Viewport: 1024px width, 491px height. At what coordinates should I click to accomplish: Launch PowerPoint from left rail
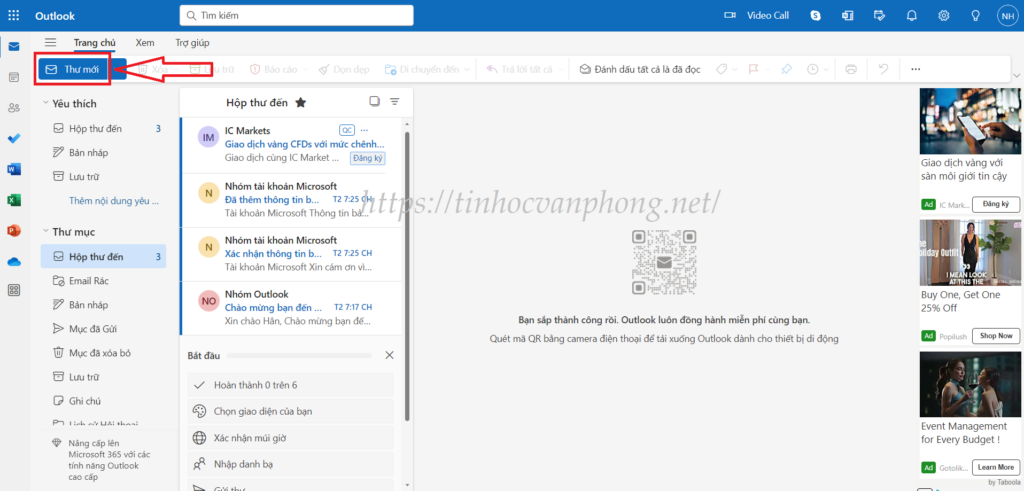pyautogui.click(x=14, y=230)
